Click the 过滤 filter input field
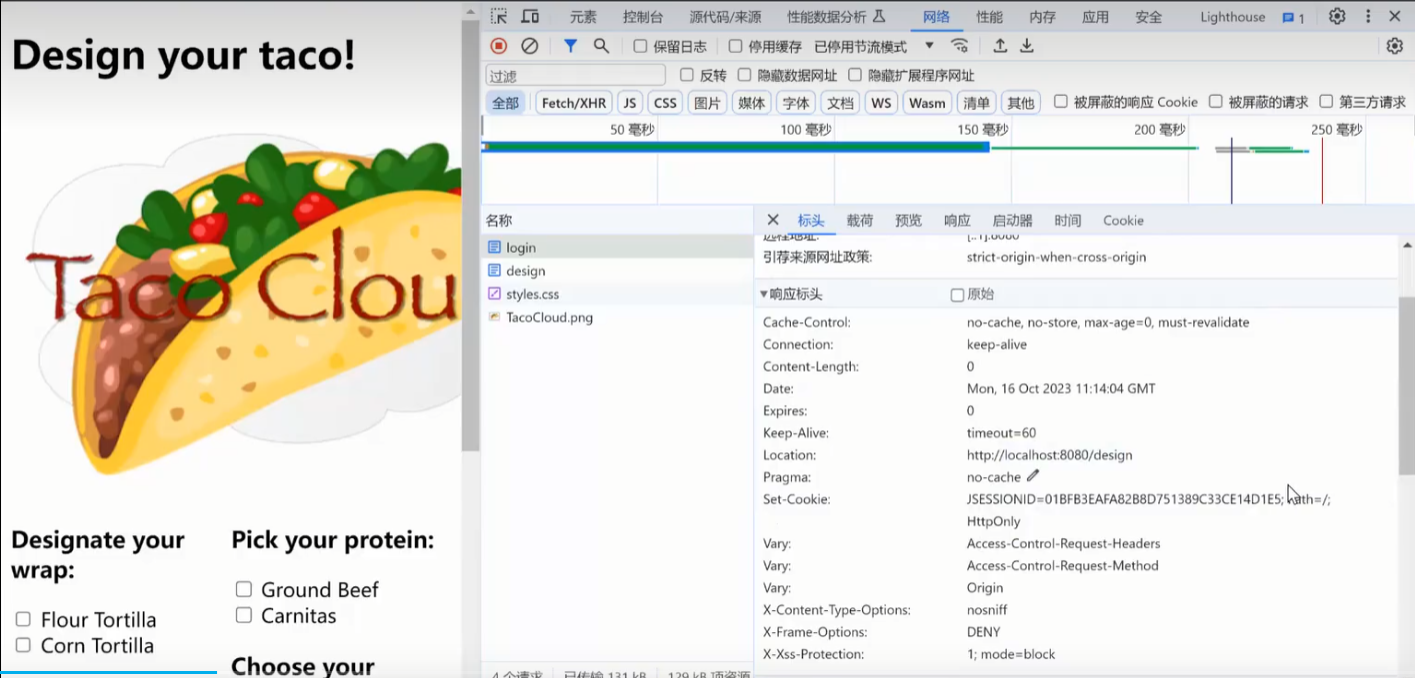Image resolution: width=1415 pixels, height=678 pixels. pyautogui.click(x=575, y=75)
